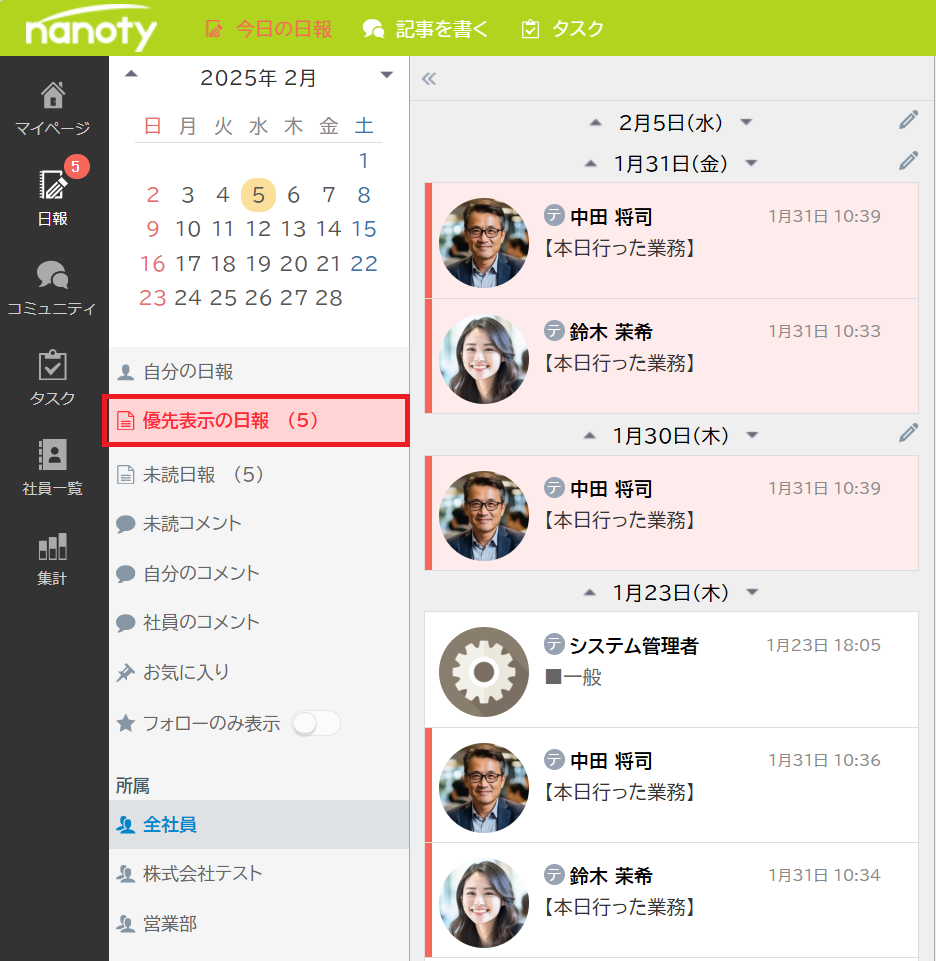The image size is (936, 961).
Task: Open タスク in the top green bar
Action: 562,29
